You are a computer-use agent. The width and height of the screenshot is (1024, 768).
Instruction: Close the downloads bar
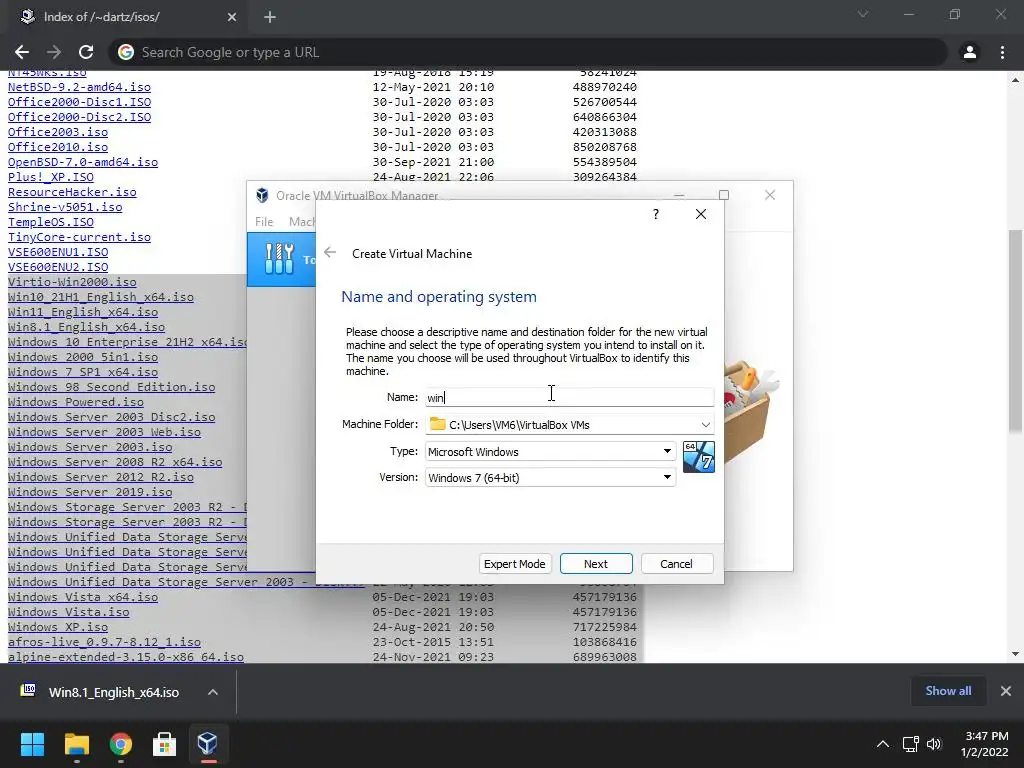tap(1006, 691)
